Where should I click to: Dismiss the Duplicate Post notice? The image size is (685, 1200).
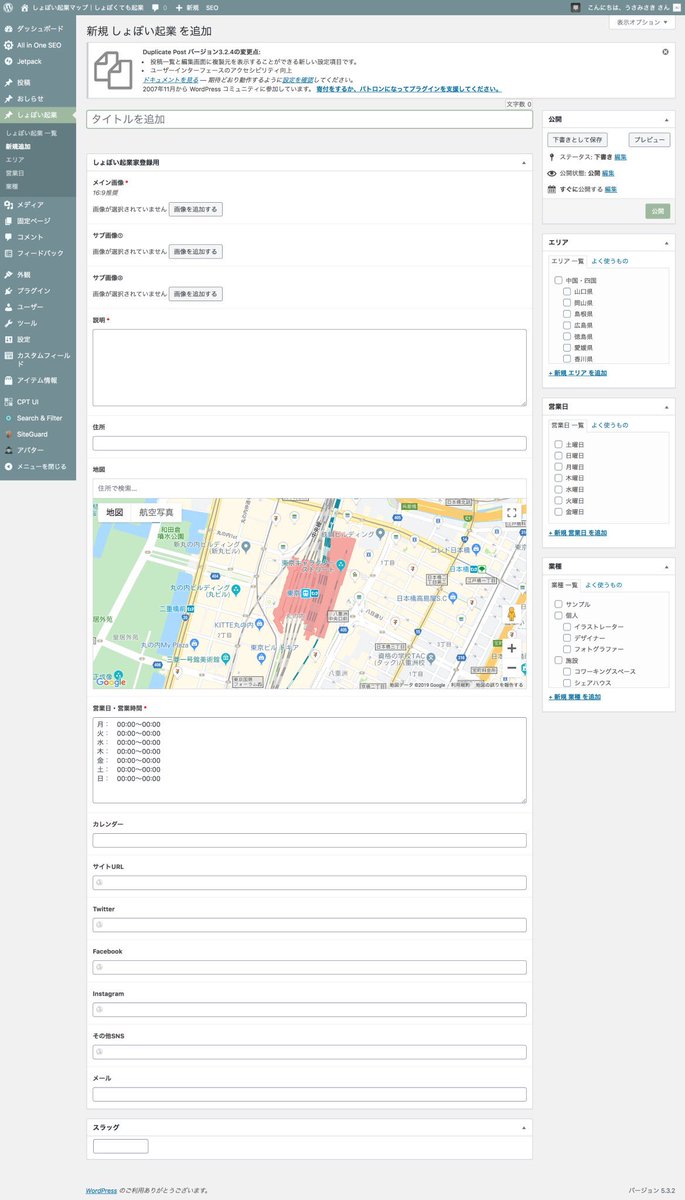coord(666,51)
